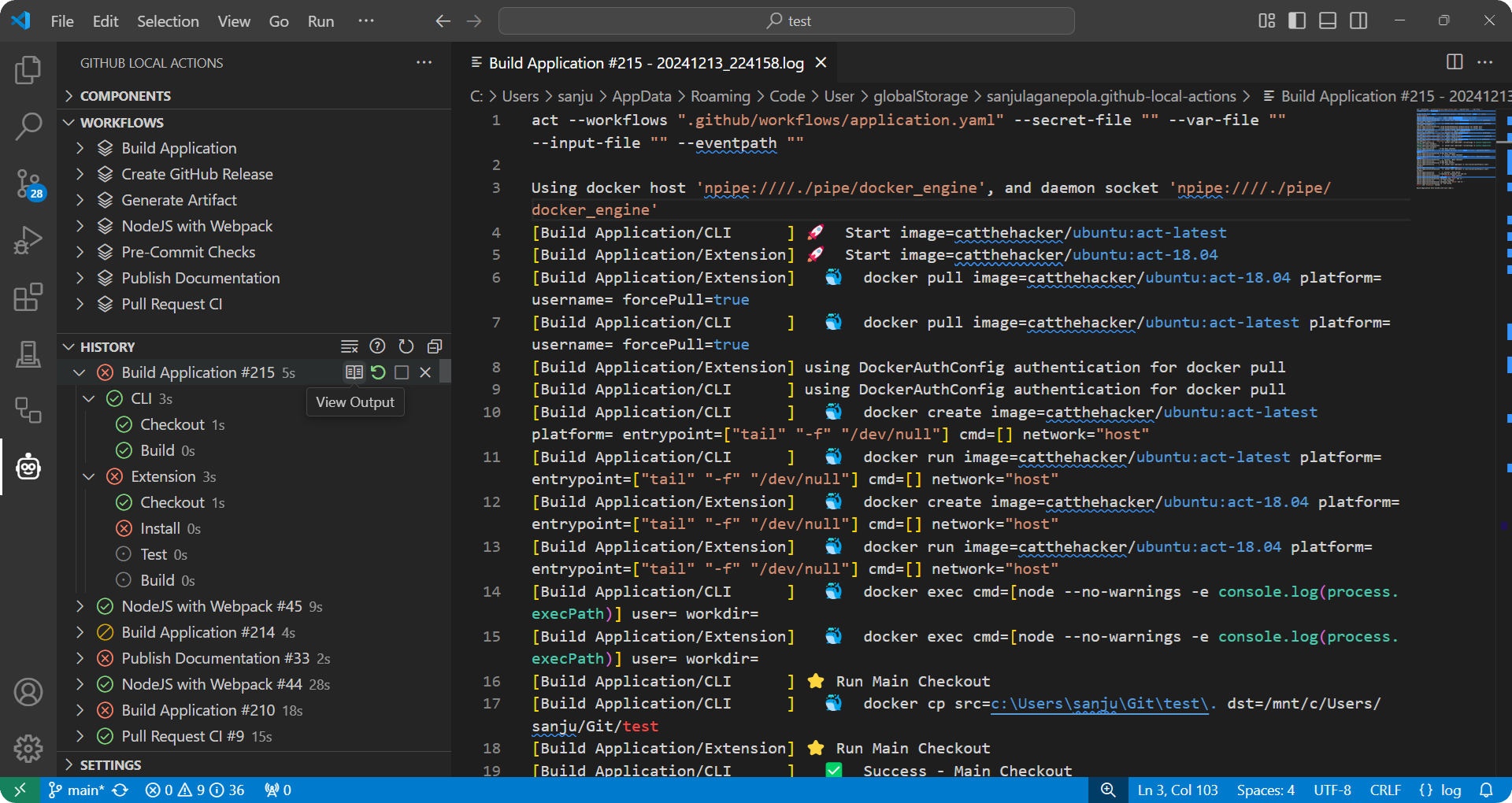This screenshot has height=803, width=1512.
Task: Change the CRLF line ending setting
Action: [1384, 790]
